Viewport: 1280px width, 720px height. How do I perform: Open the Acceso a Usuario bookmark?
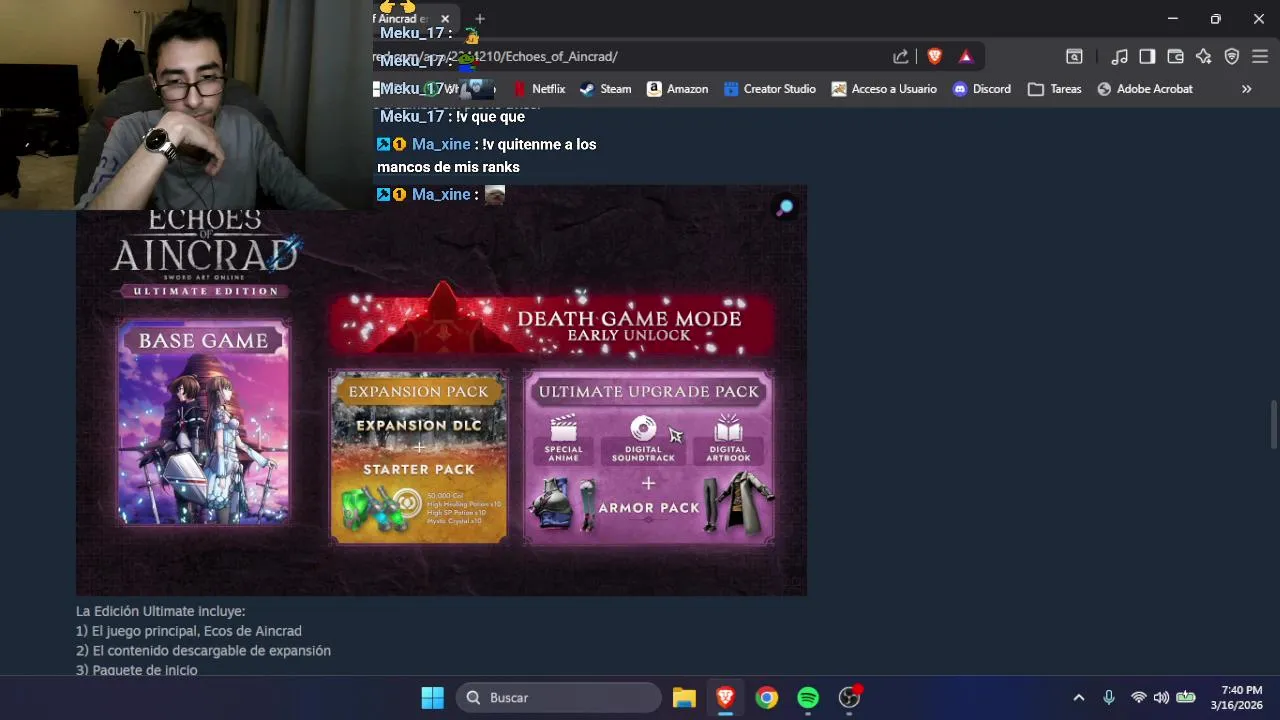click(884, 89)
